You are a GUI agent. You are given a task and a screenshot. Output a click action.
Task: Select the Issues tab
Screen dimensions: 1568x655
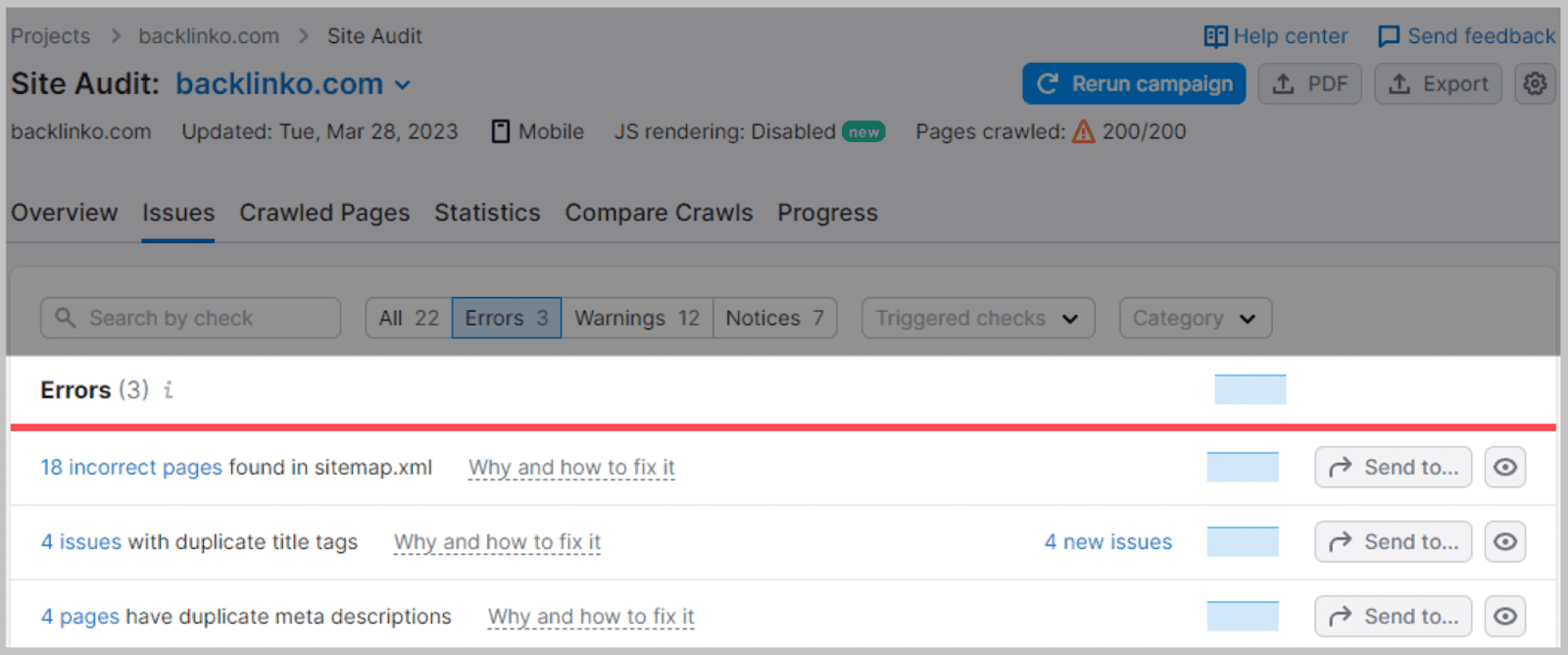point(178,213)
